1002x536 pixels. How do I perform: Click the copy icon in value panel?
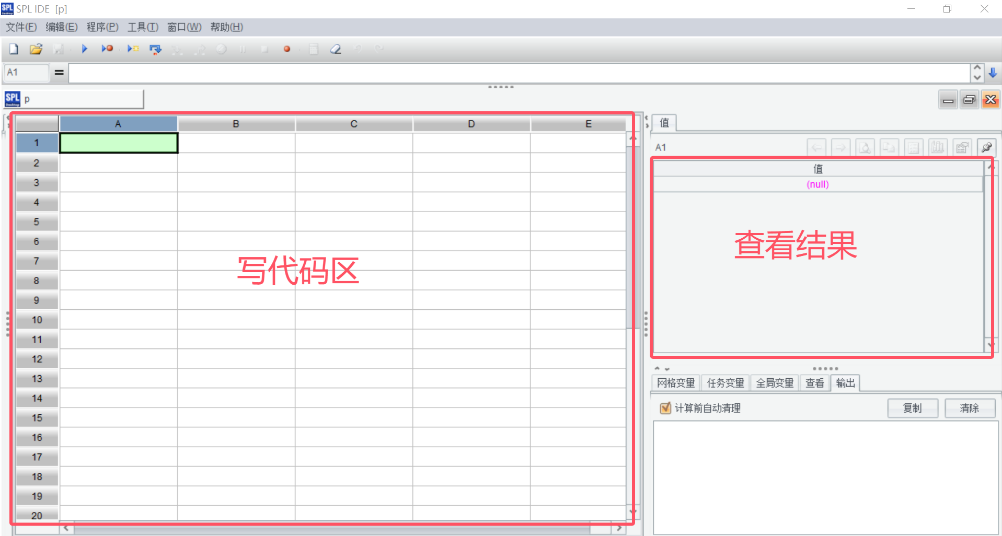point(889,148)
